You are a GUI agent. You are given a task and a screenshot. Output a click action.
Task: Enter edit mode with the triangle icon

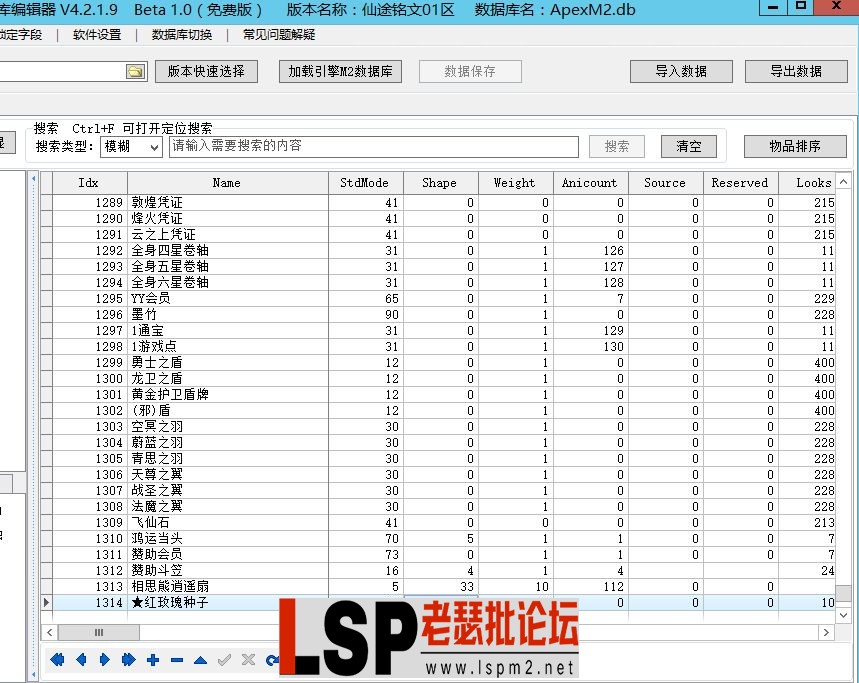(x=200, y=658)
